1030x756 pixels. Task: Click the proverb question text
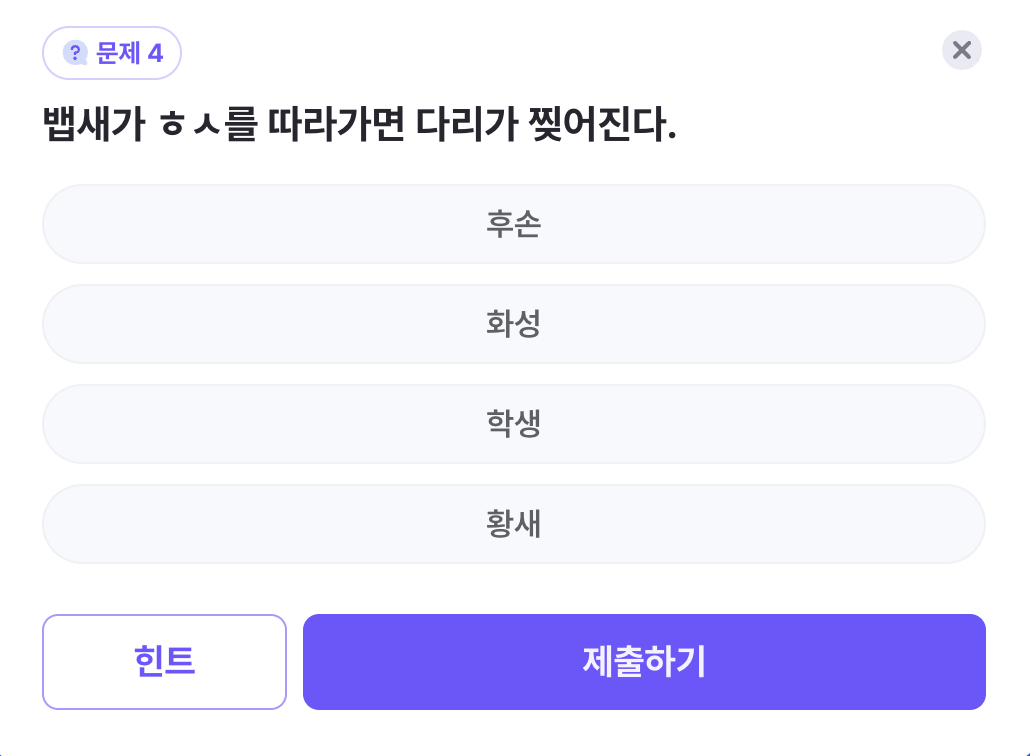point(360,128)
